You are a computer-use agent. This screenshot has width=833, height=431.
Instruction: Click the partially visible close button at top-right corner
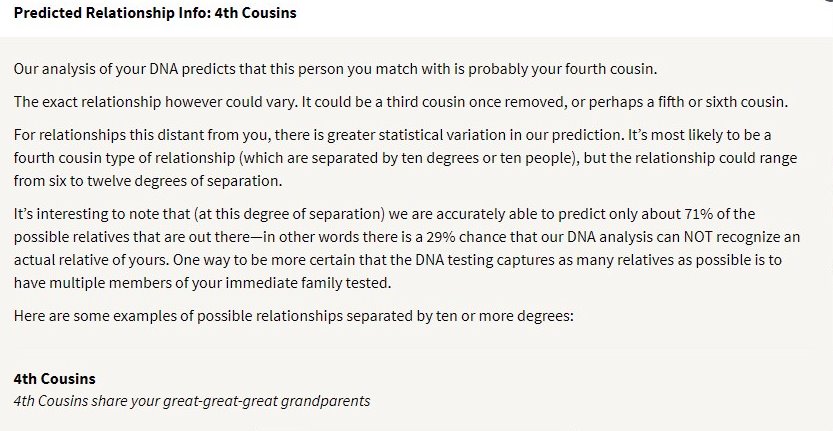click(827, 2)
